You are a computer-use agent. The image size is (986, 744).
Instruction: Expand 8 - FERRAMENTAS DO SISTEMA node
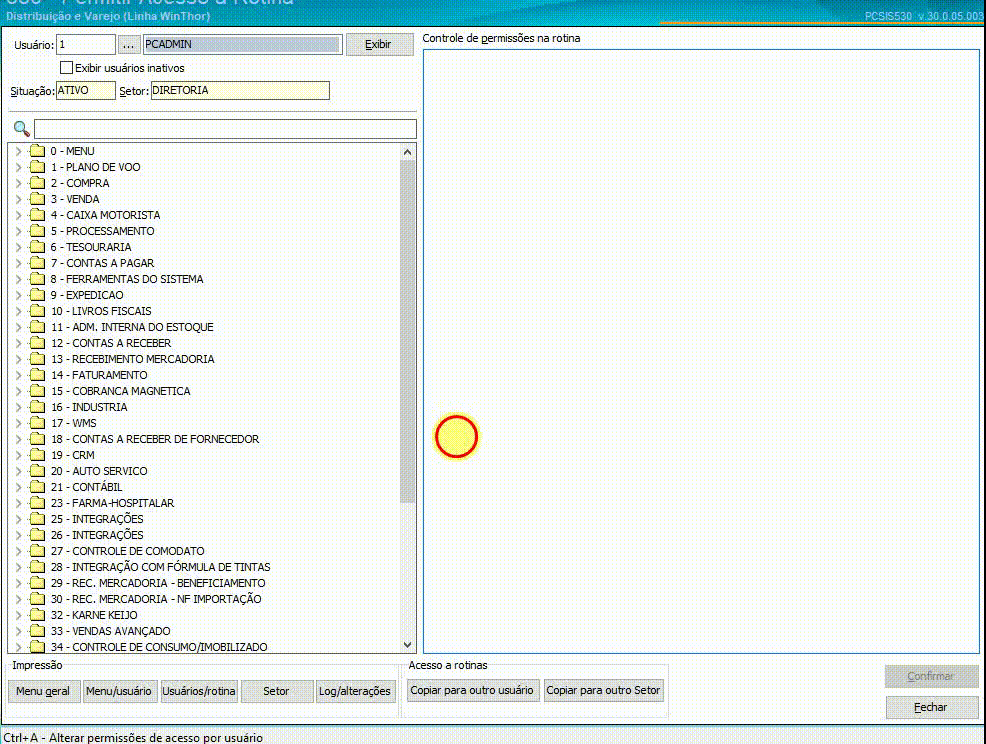click(18, 279)
